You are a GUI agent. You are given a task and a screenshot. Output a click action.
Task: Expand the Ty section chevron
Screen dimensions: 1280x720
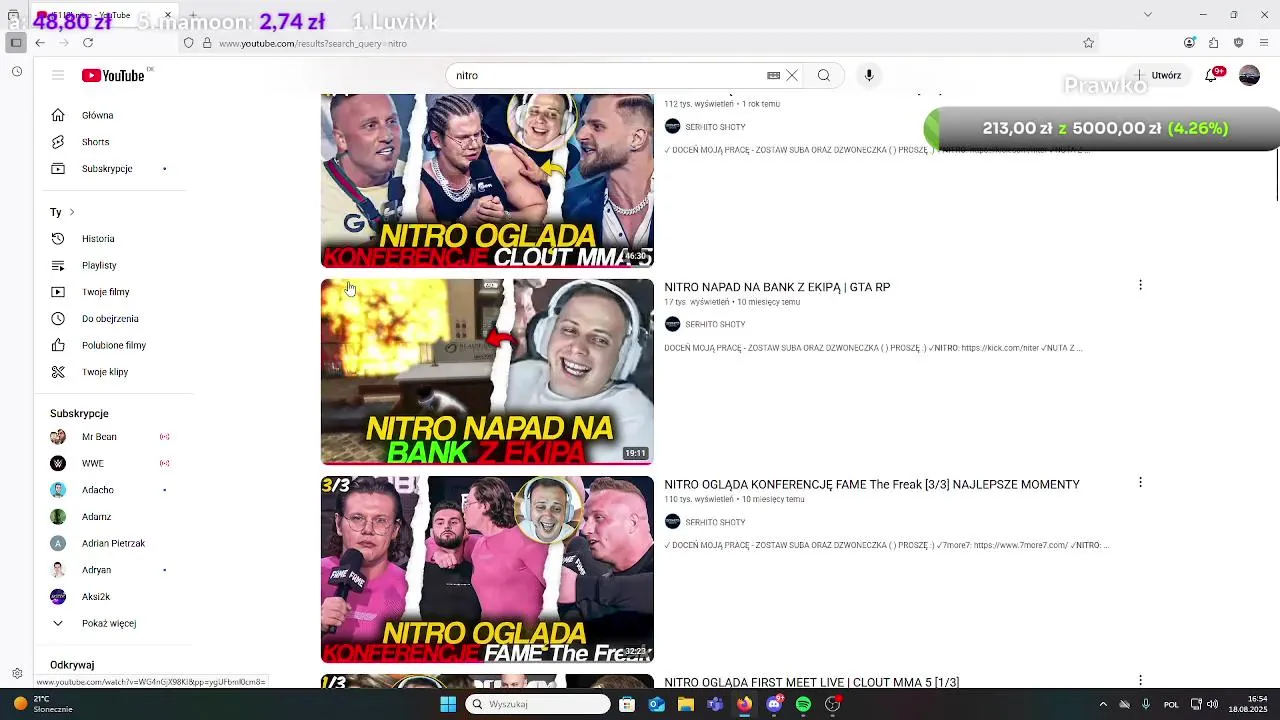point(72,212)
